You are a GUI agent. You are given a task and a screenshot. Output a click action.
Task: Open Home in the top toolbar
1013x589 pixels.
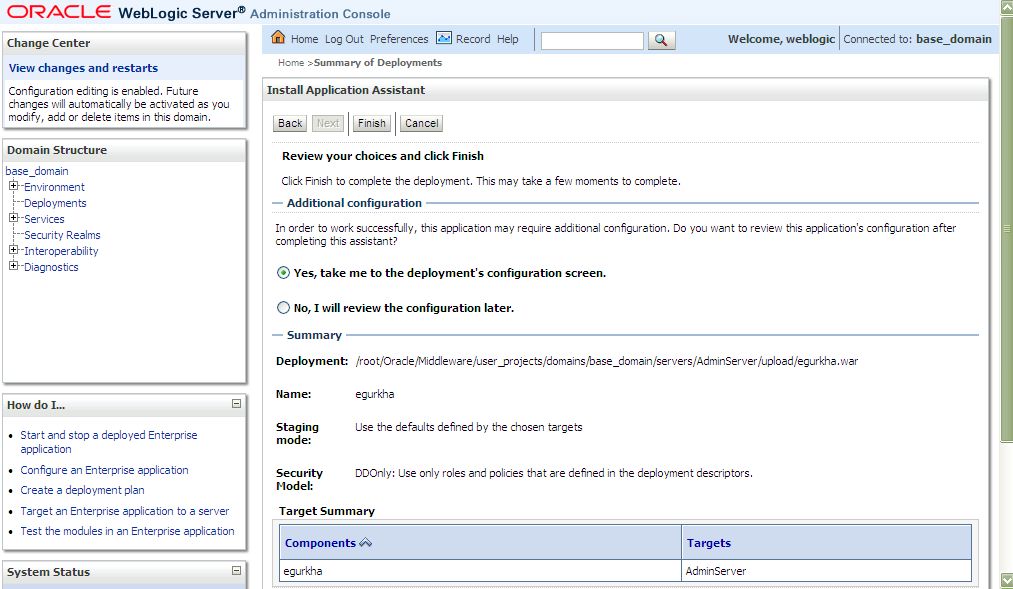coord(304,39)
